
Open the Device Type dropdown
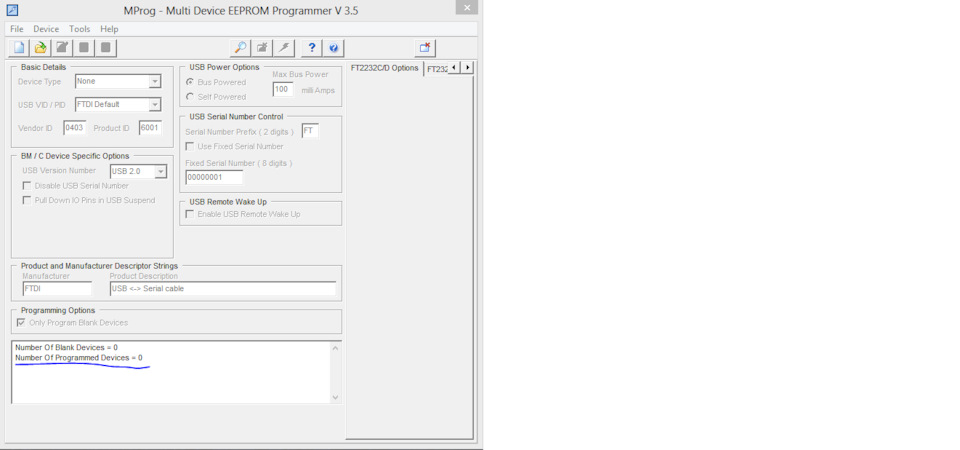tap(155, 81)
